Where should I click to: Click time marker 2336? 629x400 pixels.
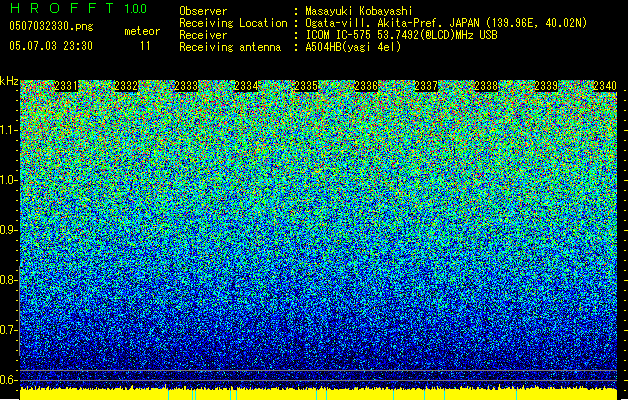click(x=366, y=86)
